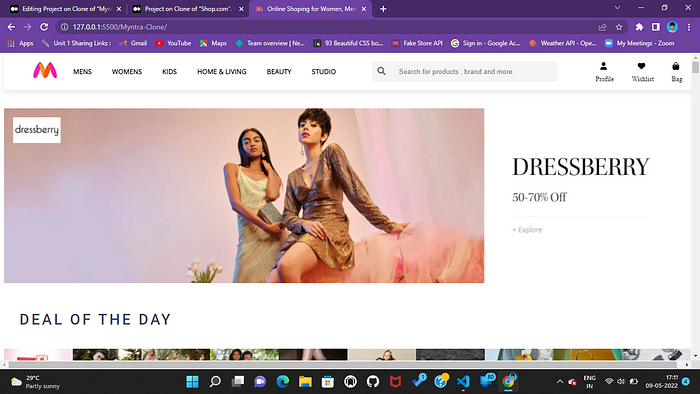Open the WOMENS menu

point(127,71)
